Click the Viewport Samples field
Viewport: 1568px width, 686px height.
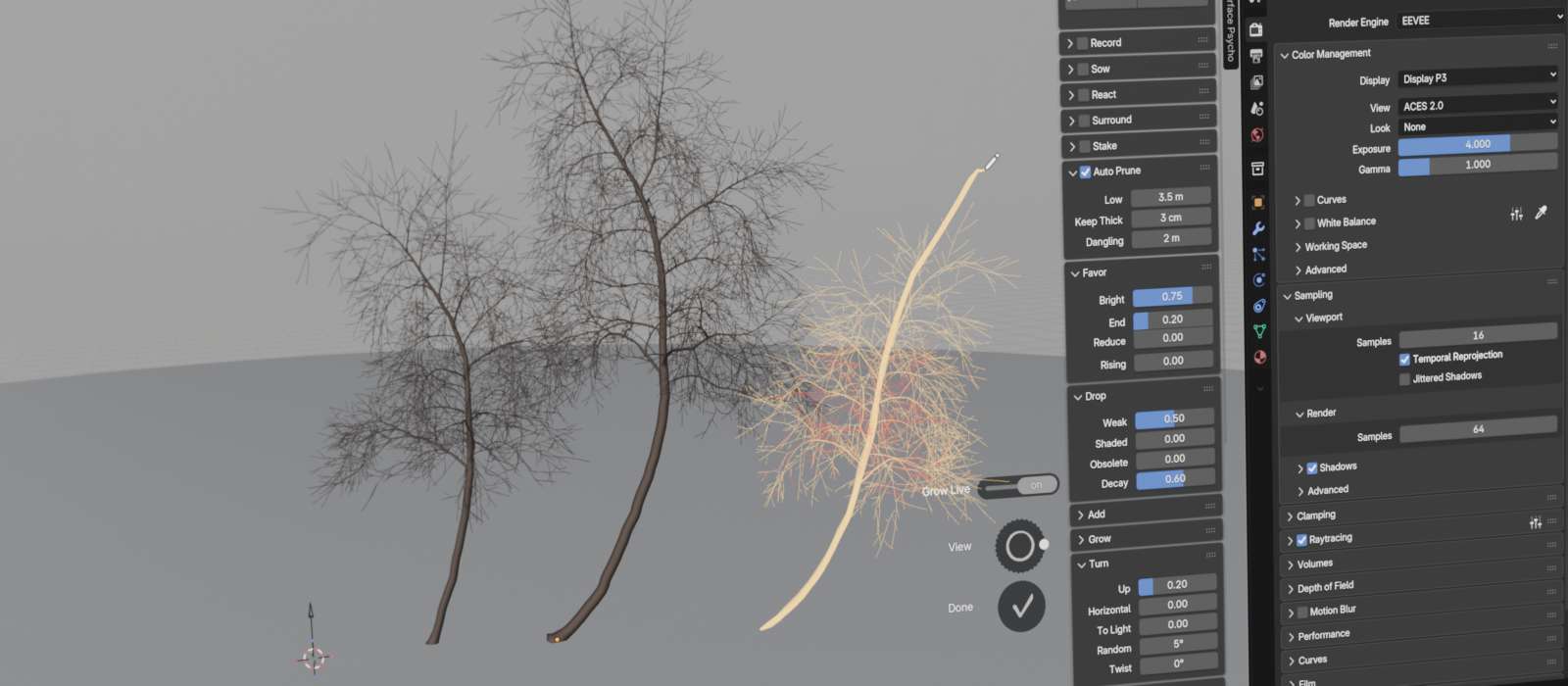1477,335
